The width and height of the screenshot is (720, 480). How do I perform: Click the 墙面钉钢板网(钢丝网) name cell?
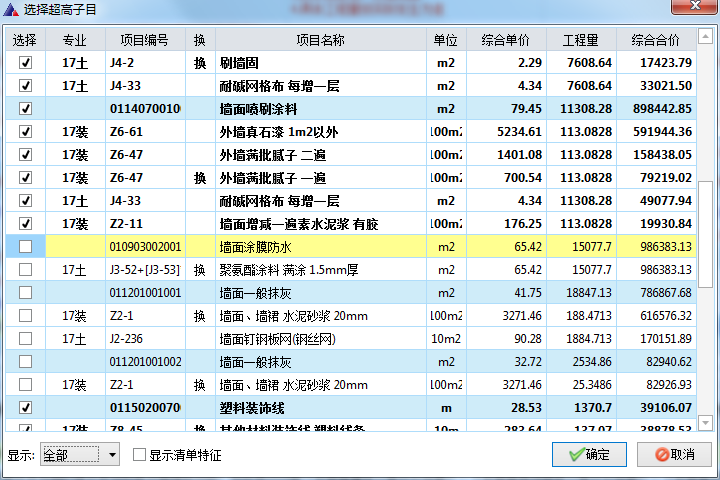click(x=321, y=339)
